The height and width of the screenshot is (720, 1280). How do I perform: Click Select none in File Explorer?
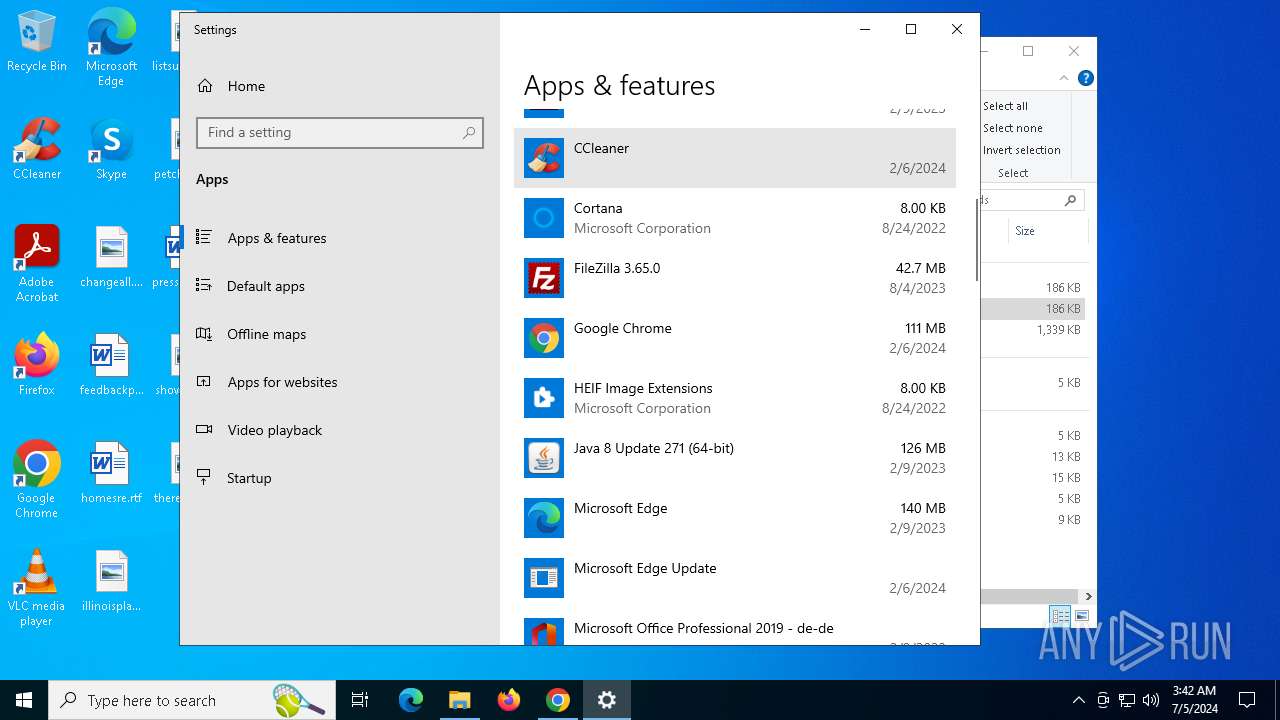(1012, 128)
